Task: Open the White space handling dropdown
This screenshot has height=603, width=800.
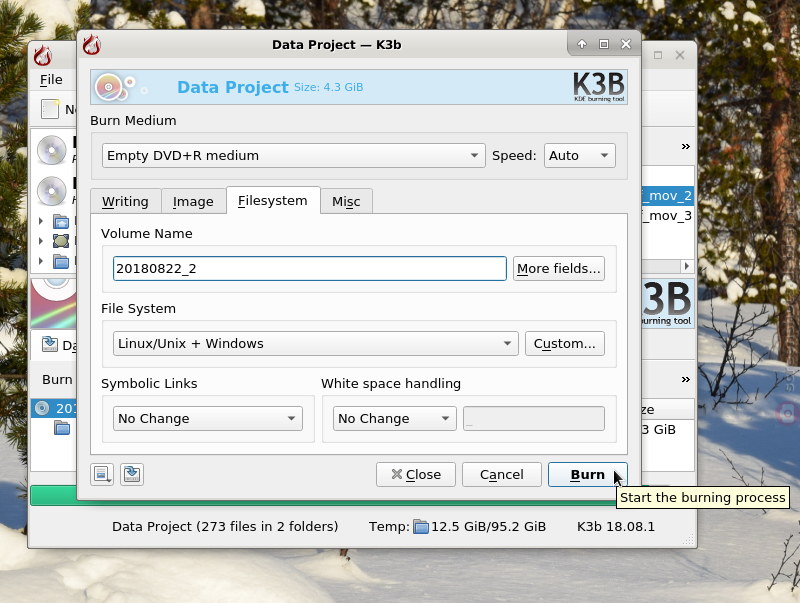Action: (394, 418)
